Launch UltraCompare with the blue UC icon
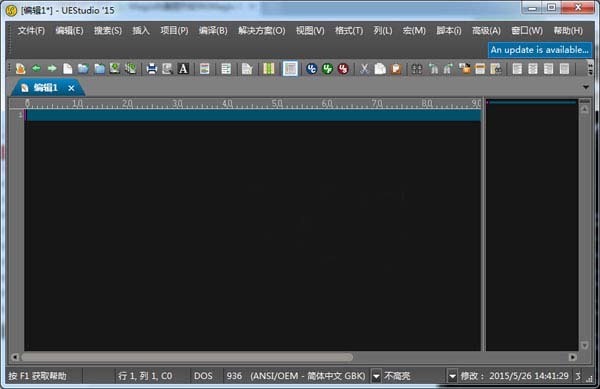 pos(312,69)
